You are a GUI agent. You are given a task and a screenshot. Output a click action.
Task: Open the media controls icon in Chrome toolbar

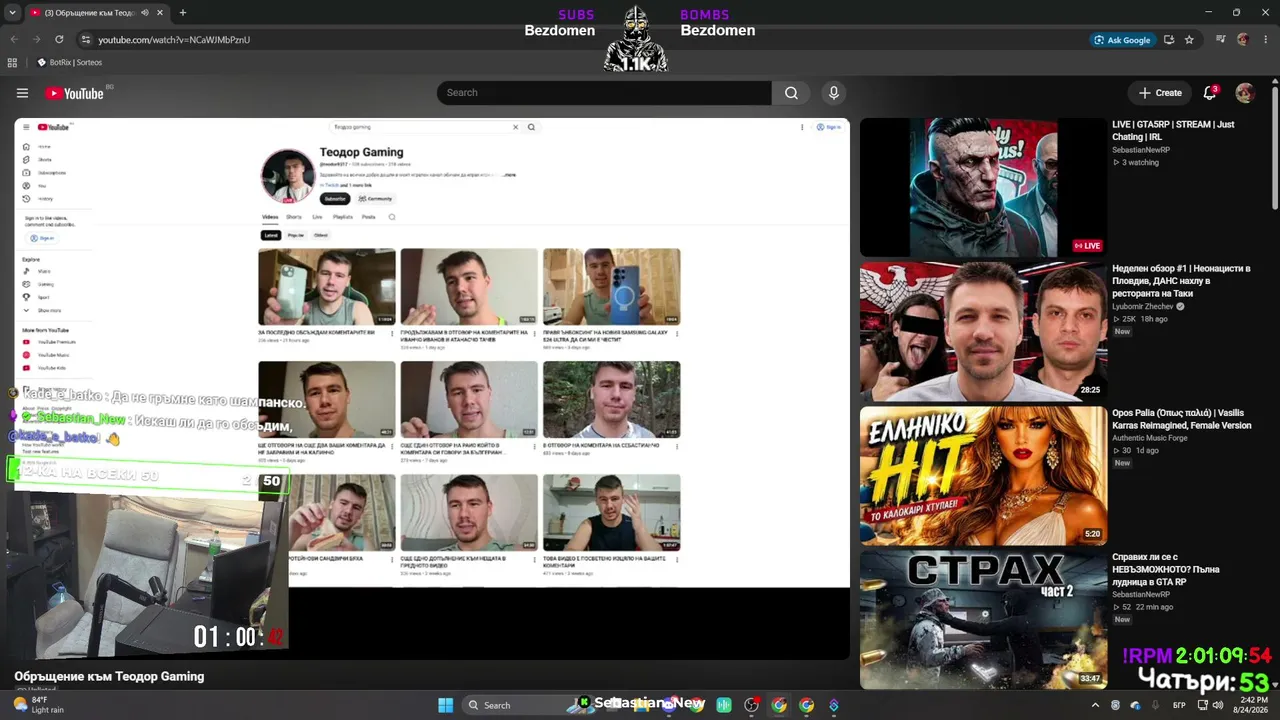coord(1220,40)
